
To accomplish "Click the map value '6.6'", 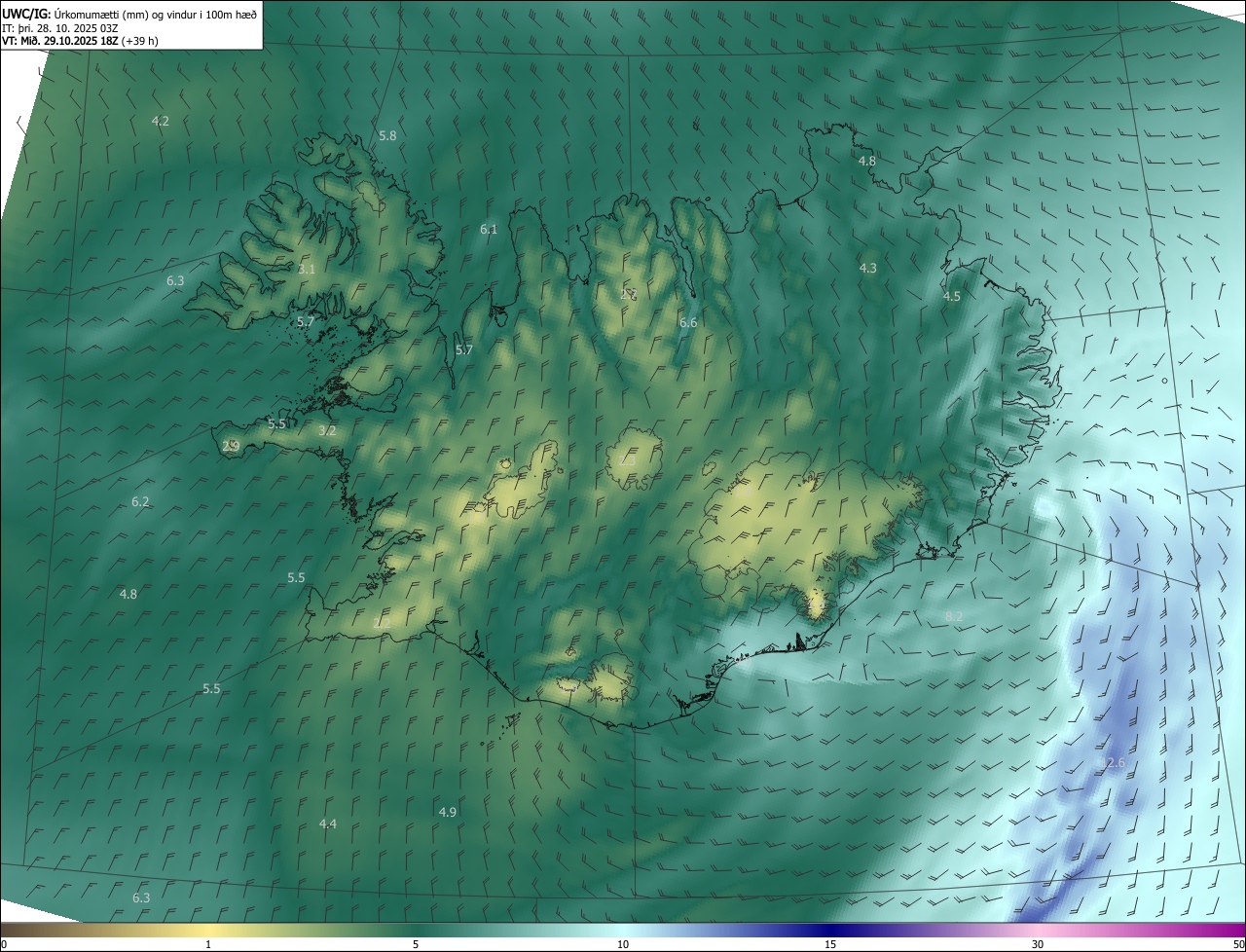I will click(x=688, y=323).
